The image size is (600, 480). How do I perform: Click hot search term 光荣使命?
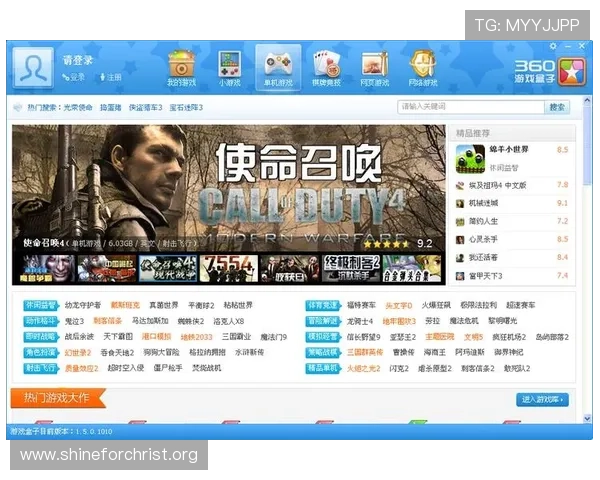[78, 108]
